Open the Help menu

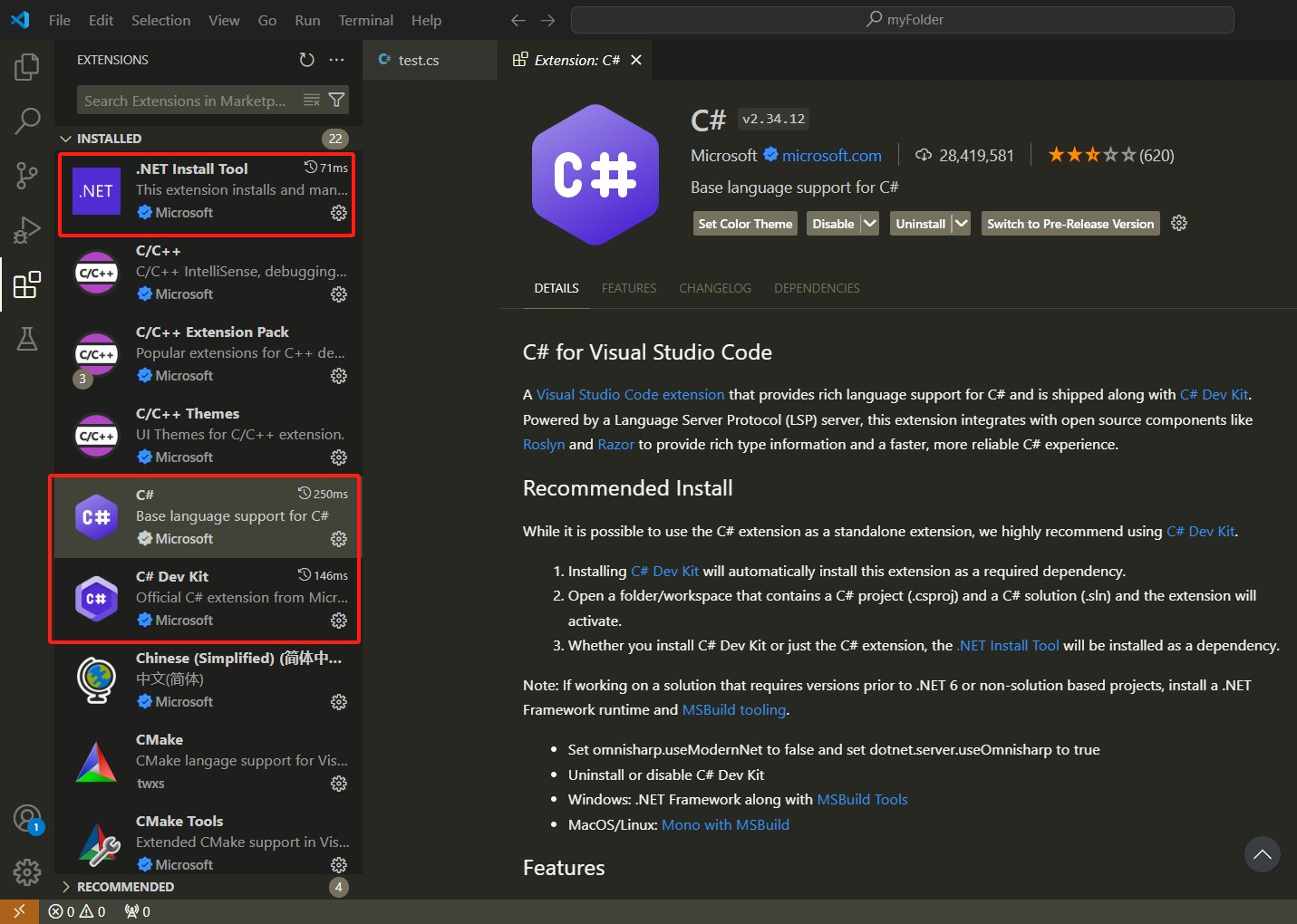click(x=426, y=20)
